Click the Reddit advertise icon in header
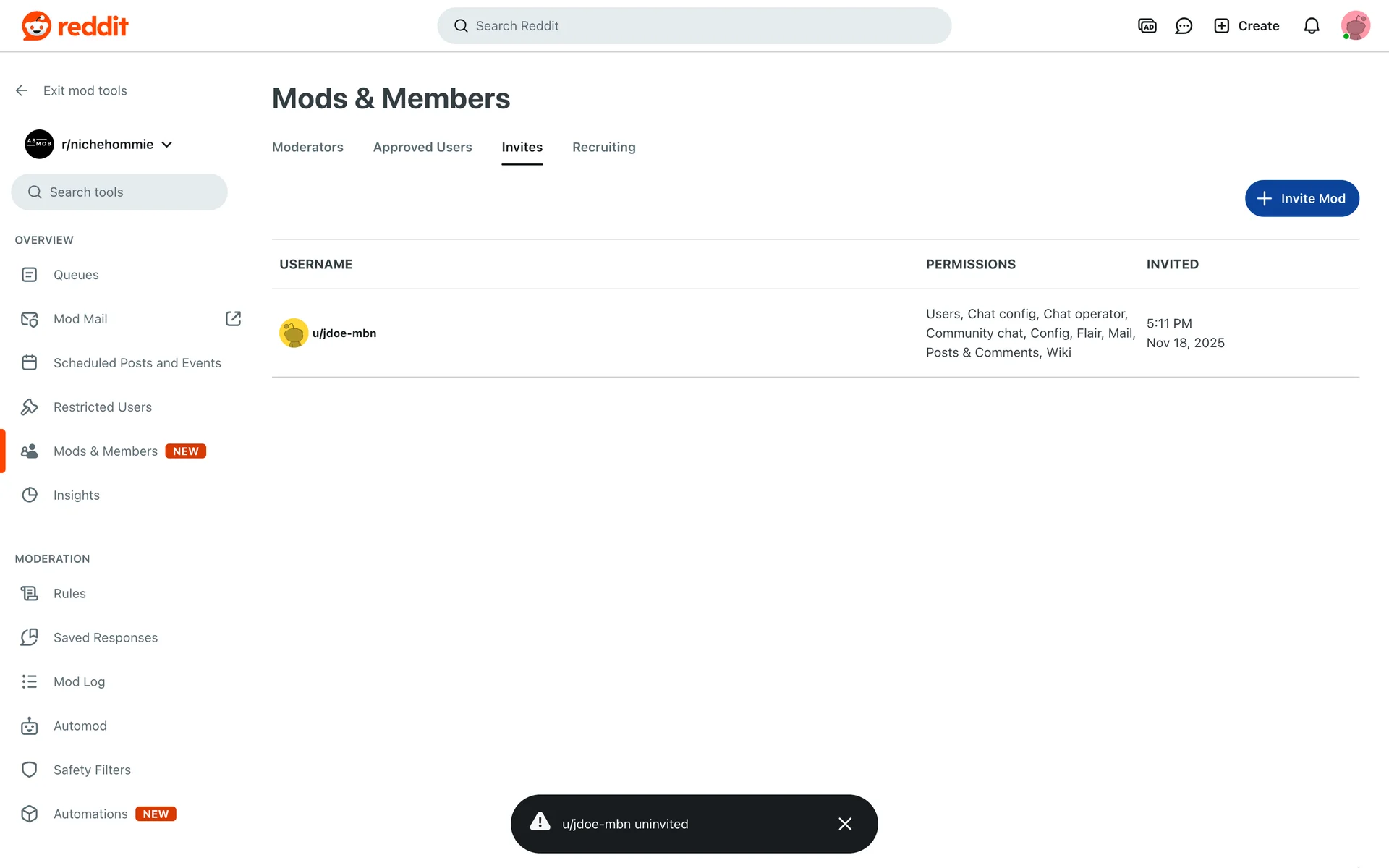 (x=1147, y=26)
